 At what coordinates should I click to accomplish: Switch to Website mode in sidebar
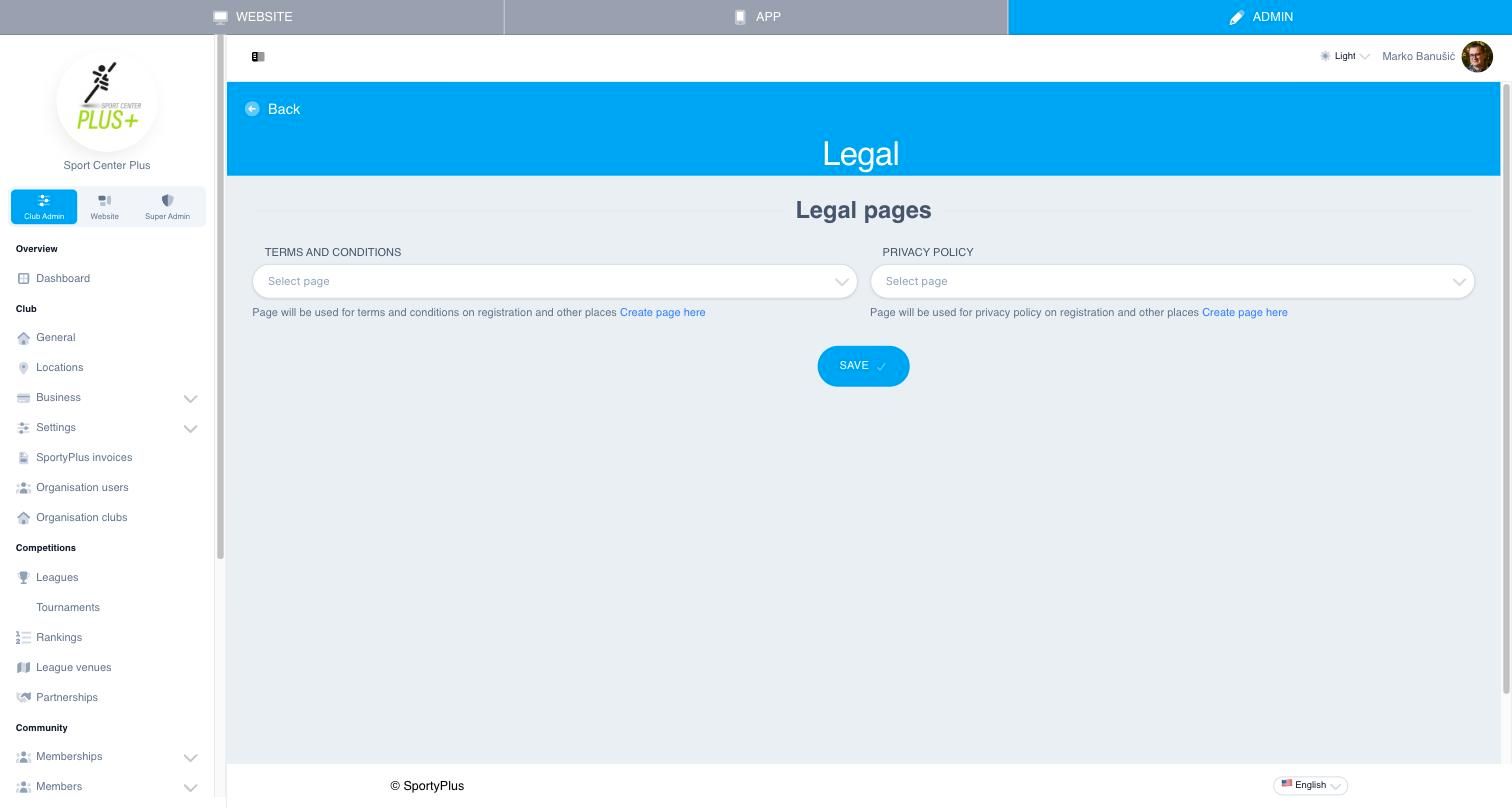point(104,207)
